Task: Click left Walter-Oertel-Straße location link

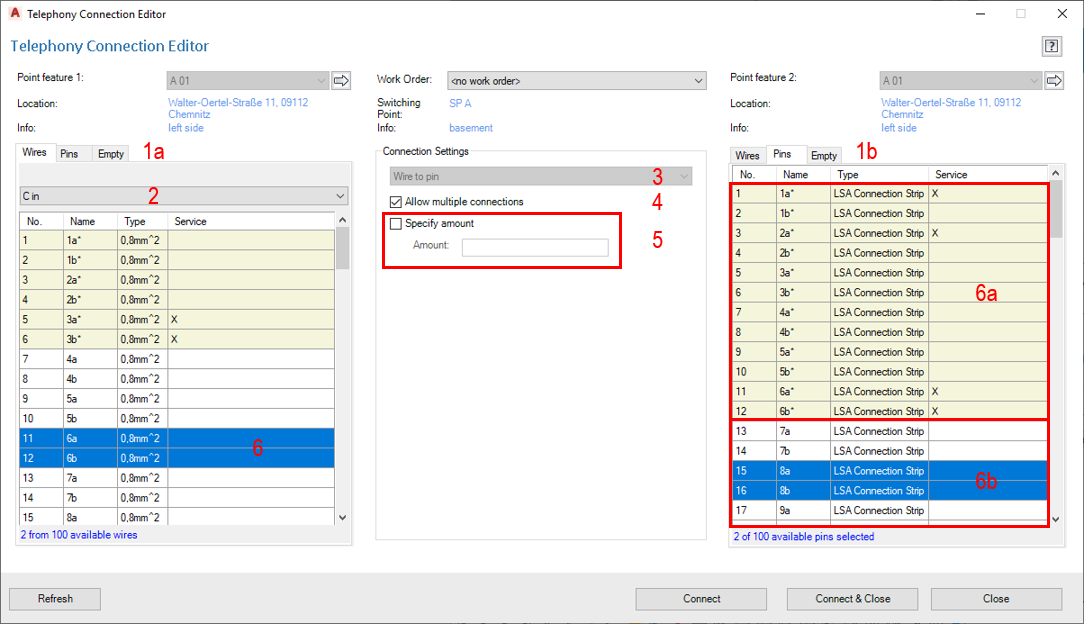Action: [x=238, y=108]
